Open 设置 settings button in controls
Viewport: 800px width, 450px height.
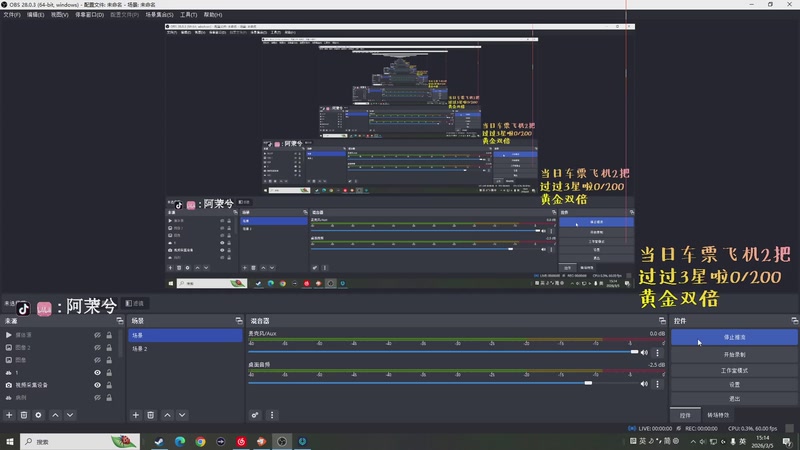coord(734,384)
